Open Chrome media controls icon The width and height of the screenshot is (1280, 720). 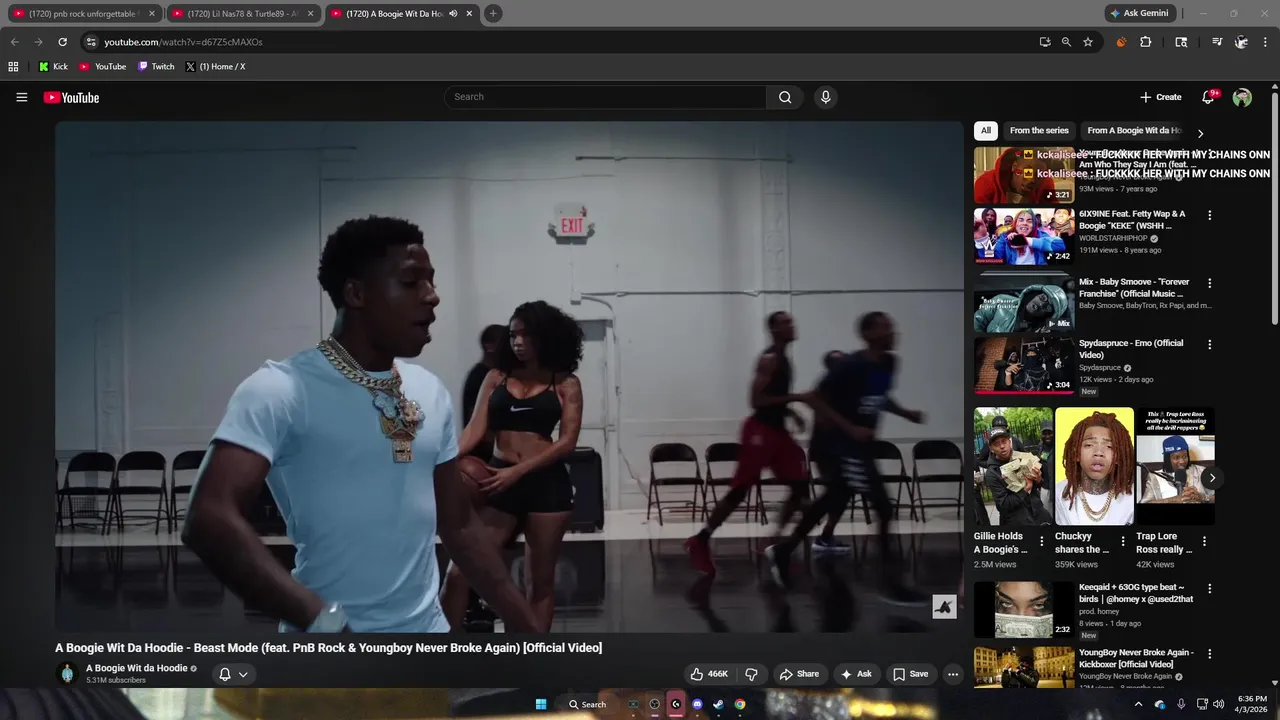pos(1217,42)
